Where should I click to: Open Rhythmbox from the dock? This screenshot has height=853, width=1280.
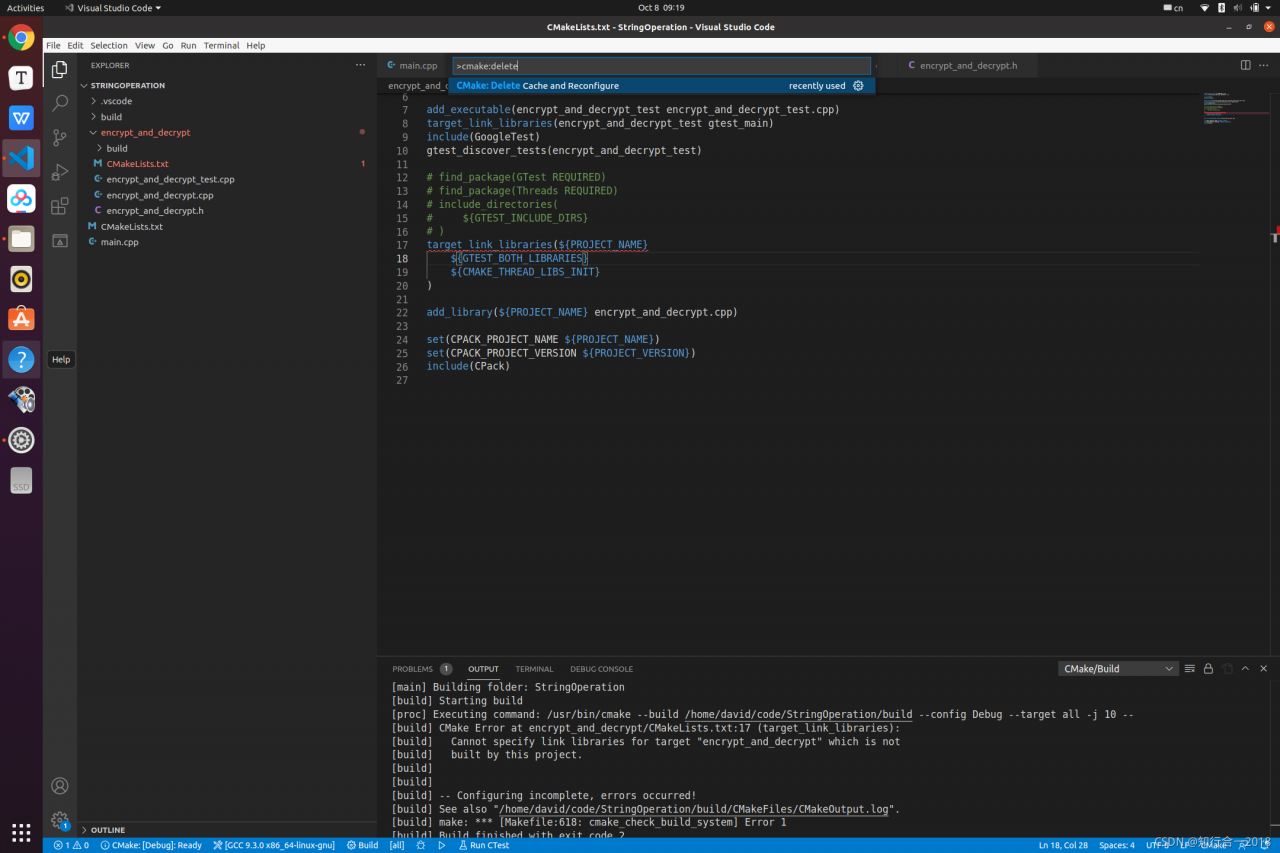21,279
